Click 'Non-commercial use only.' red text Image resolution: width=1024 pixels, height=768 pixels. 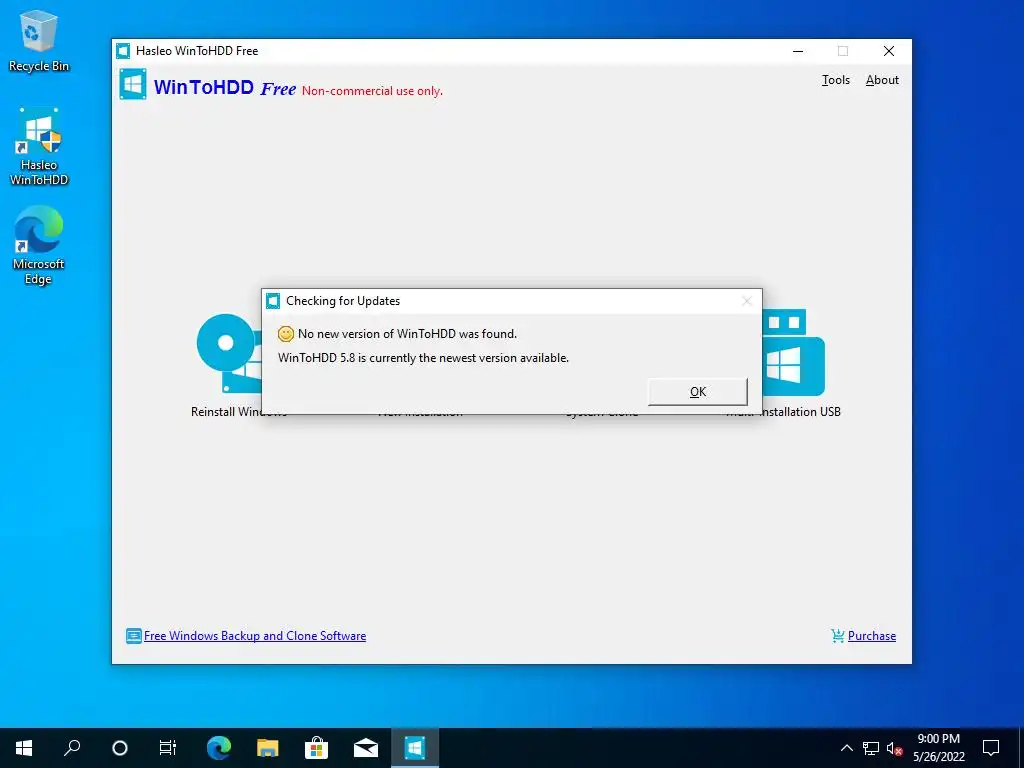(x=372, y=91)
